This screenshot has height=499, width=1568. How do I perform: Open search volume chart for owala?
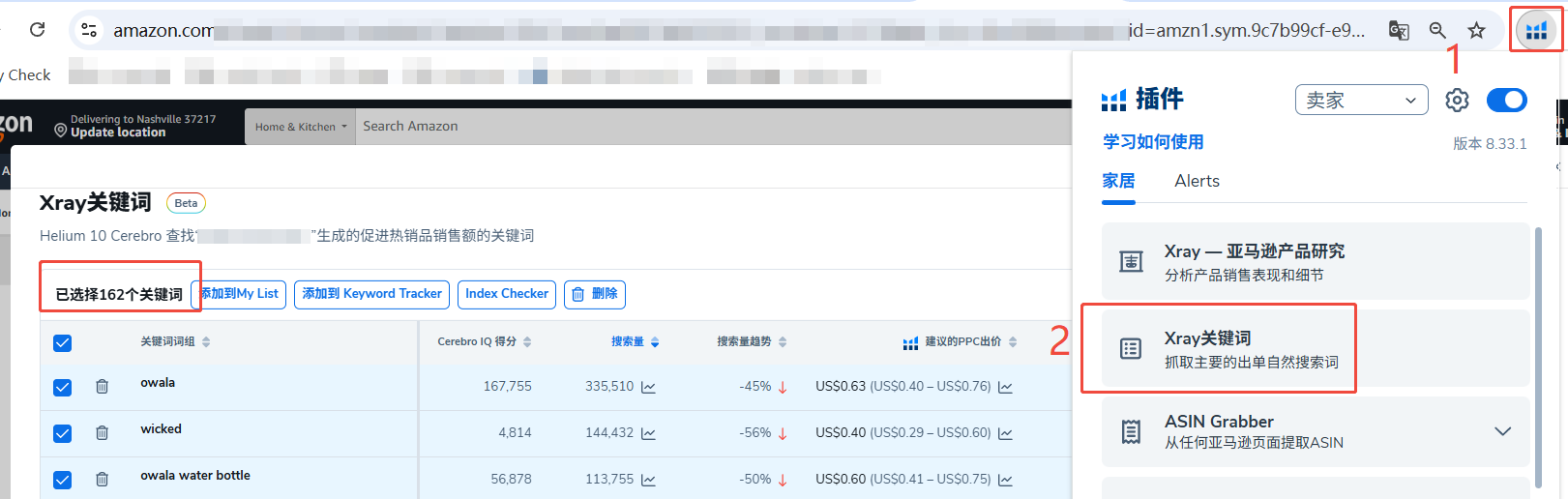tap(648, 387)
